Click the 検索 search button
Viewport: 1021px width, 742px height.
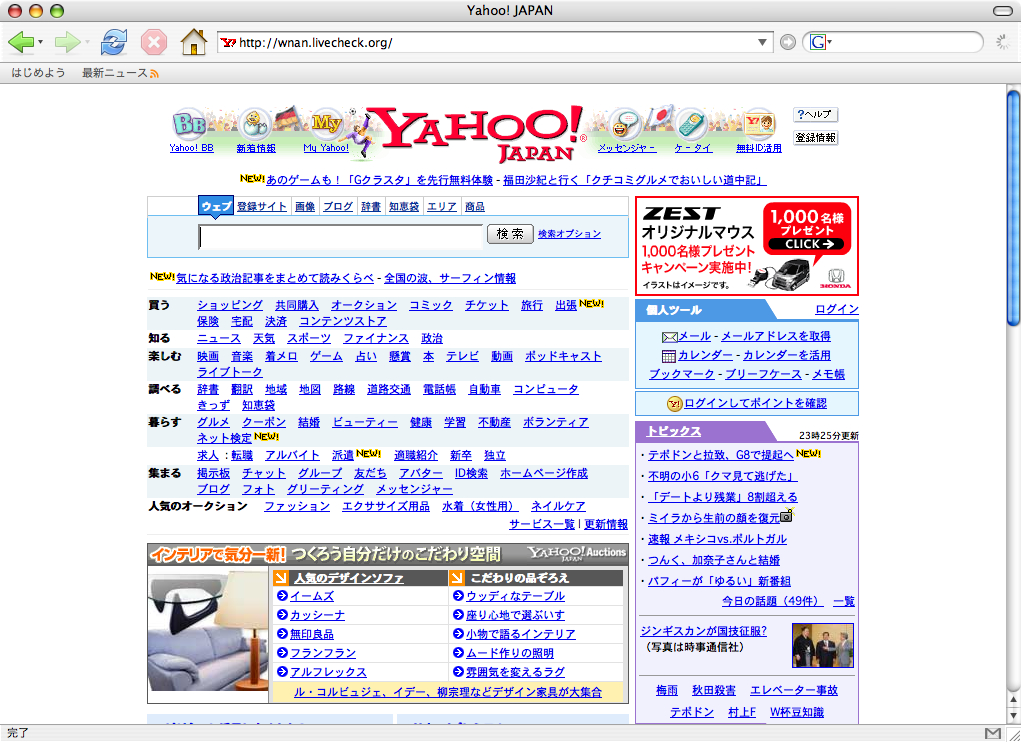pyautogui.click(x=510, y=234)
